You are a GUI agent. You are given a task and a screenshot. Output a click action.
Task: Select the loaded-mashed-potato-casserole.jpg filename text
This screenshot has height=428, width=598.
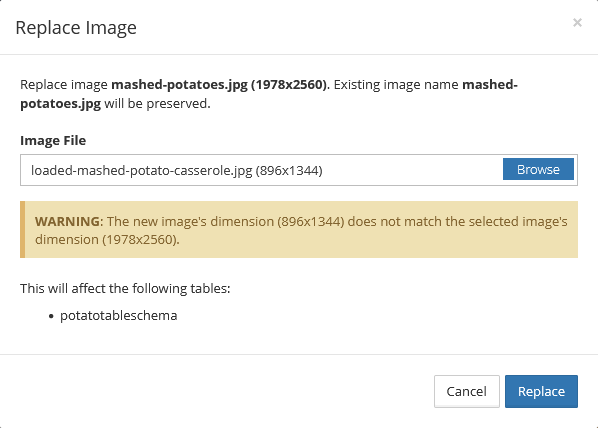[x=141, y=171]
